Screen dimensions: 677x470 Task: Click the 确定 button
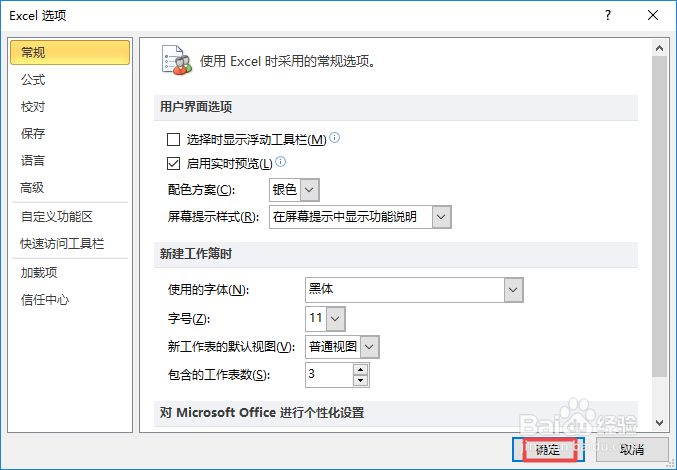click(548, 450)
